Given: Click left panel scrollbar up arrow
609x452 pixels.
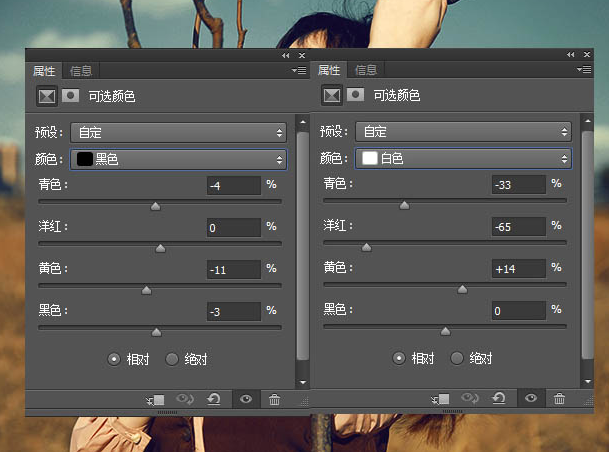Looking at the screenshot, I should pos(303,122).
